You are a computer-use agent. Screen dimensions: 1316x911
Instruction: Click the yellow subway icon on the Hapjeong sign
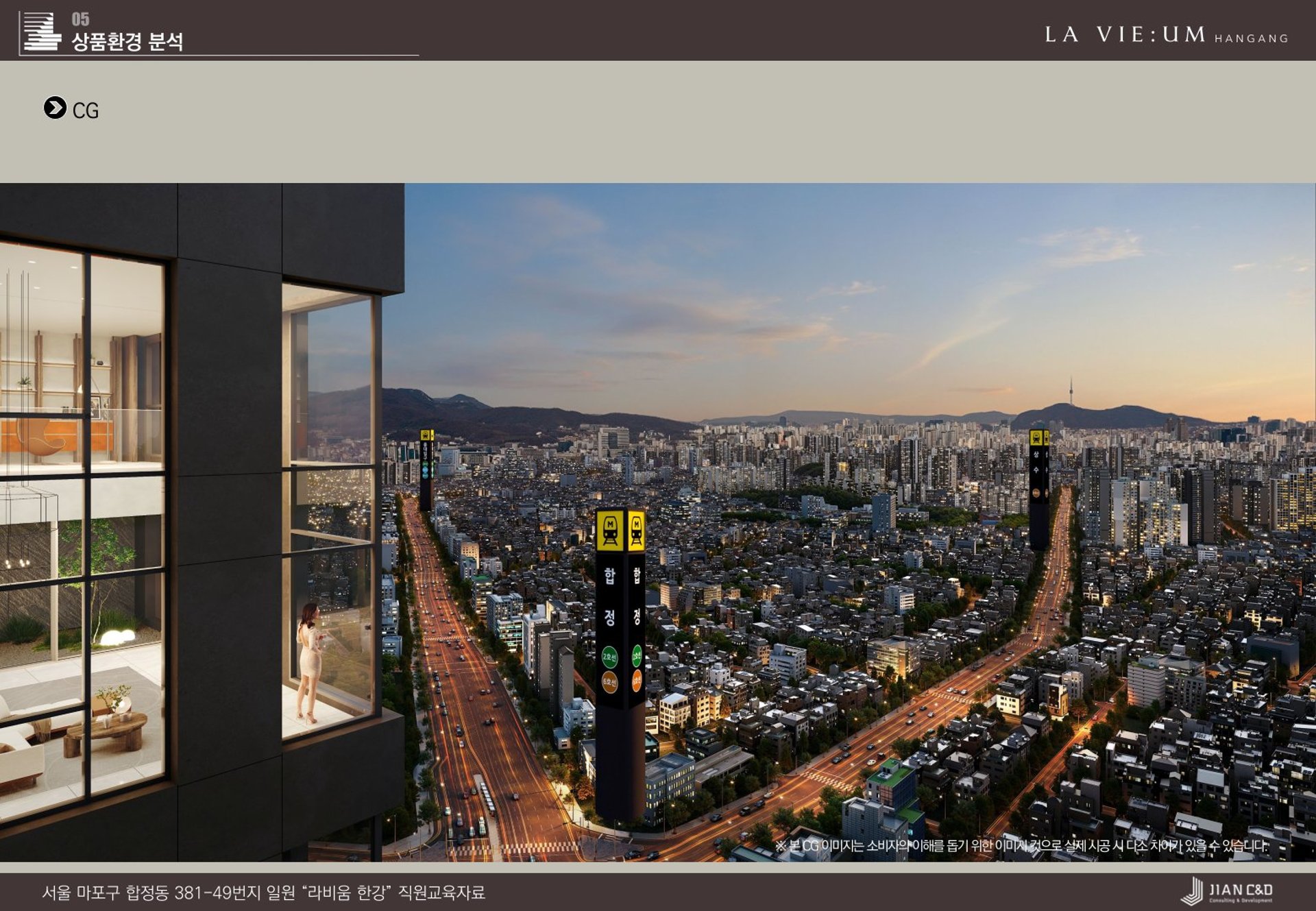[x=609, y=531]
